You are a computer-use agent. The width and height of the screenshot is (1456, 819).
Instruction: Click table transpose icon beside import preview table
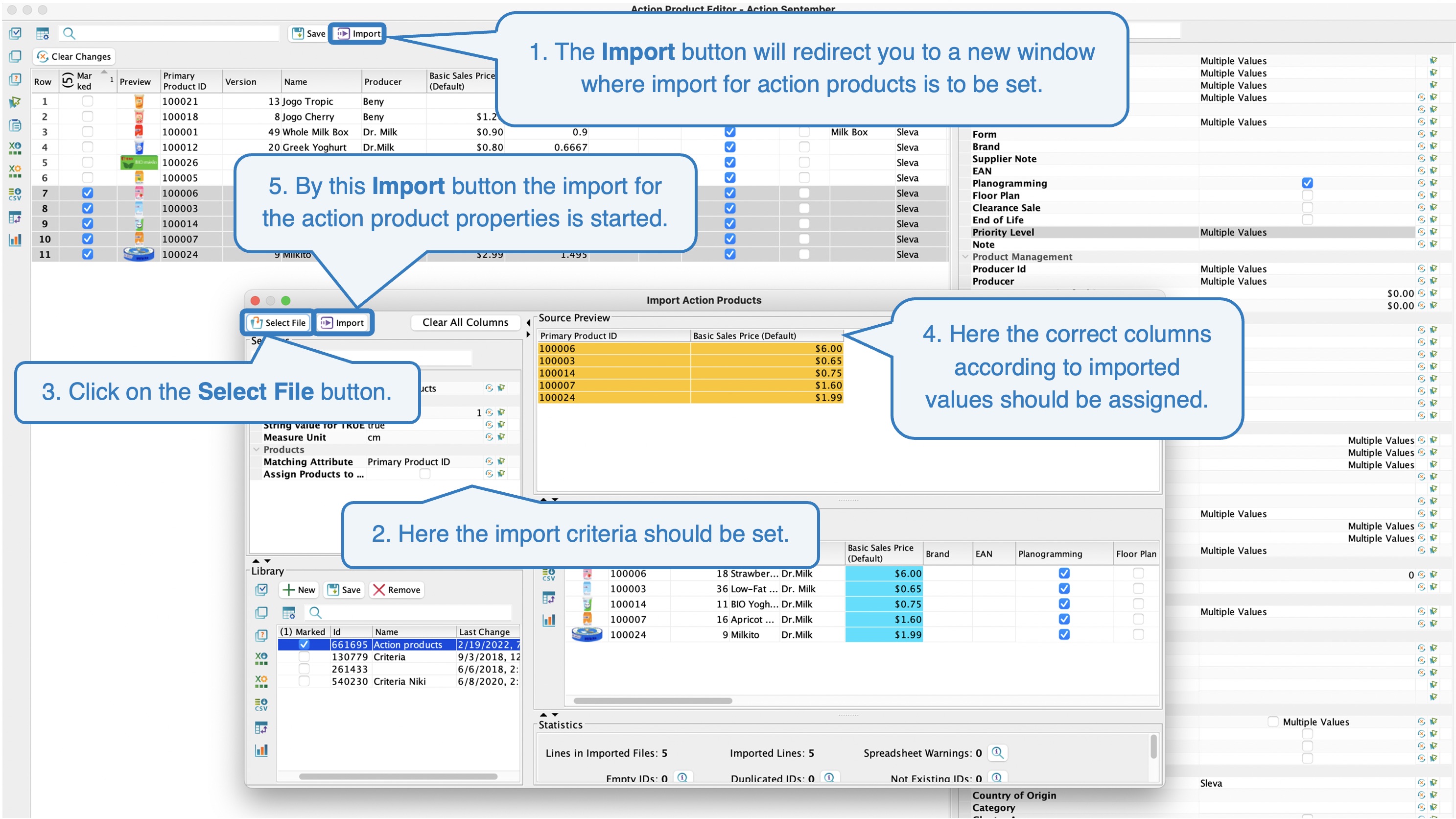549,597
